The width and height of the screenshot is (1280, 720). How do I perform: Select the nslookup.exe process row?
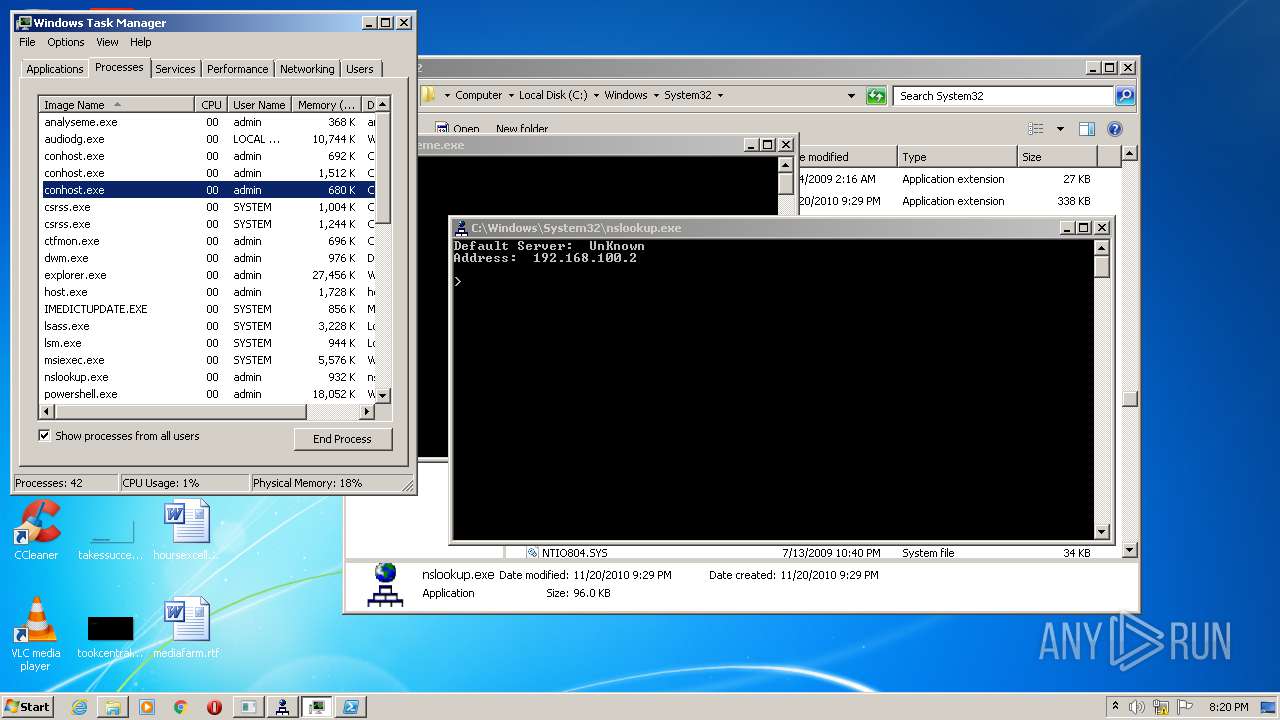(207, 377)
